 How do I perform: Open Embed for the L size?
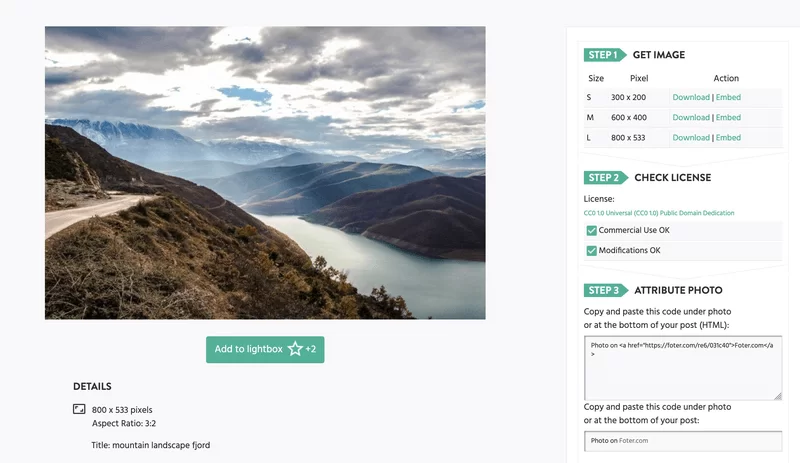point(728,137)
